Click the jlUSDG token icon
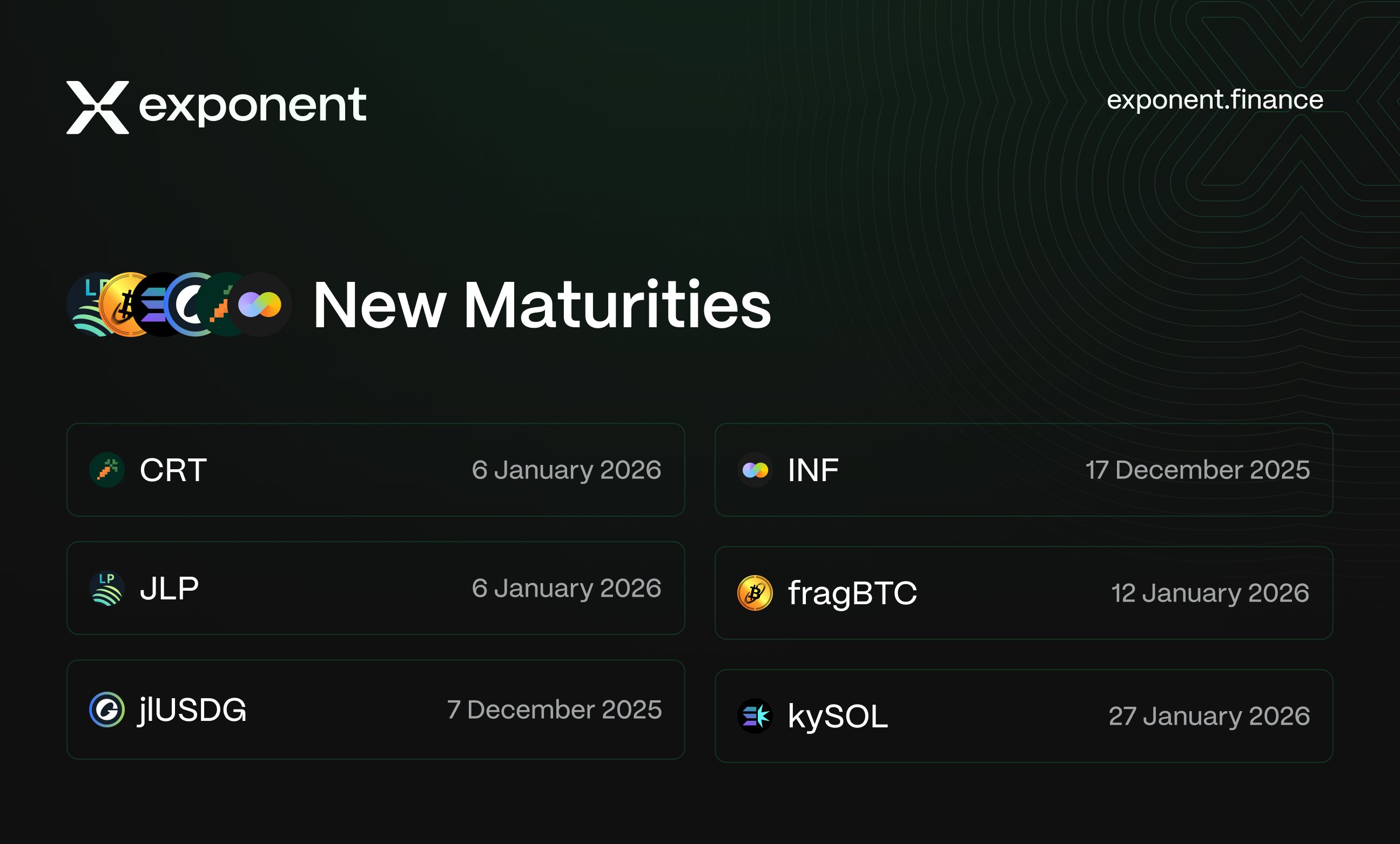The height and width of the screenshot is (844, 1400). [x=107, y=710]
